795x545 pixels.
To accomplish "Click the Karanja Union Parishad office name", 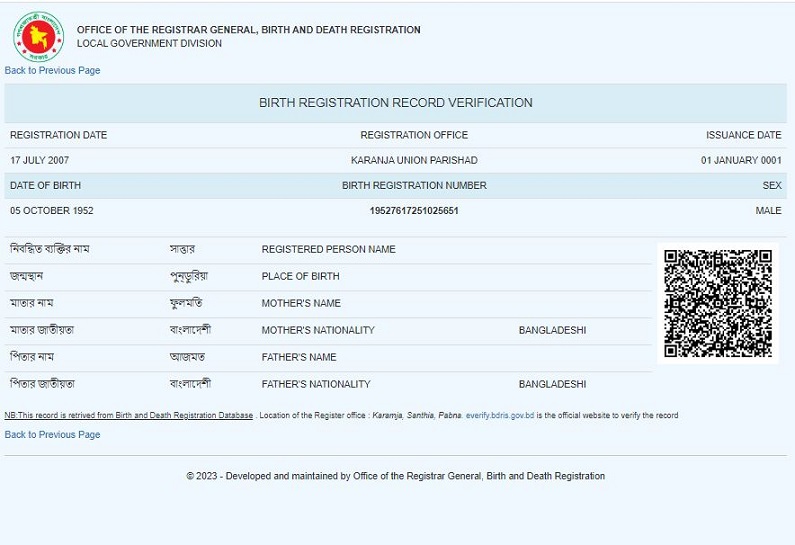I will [414, 160].
